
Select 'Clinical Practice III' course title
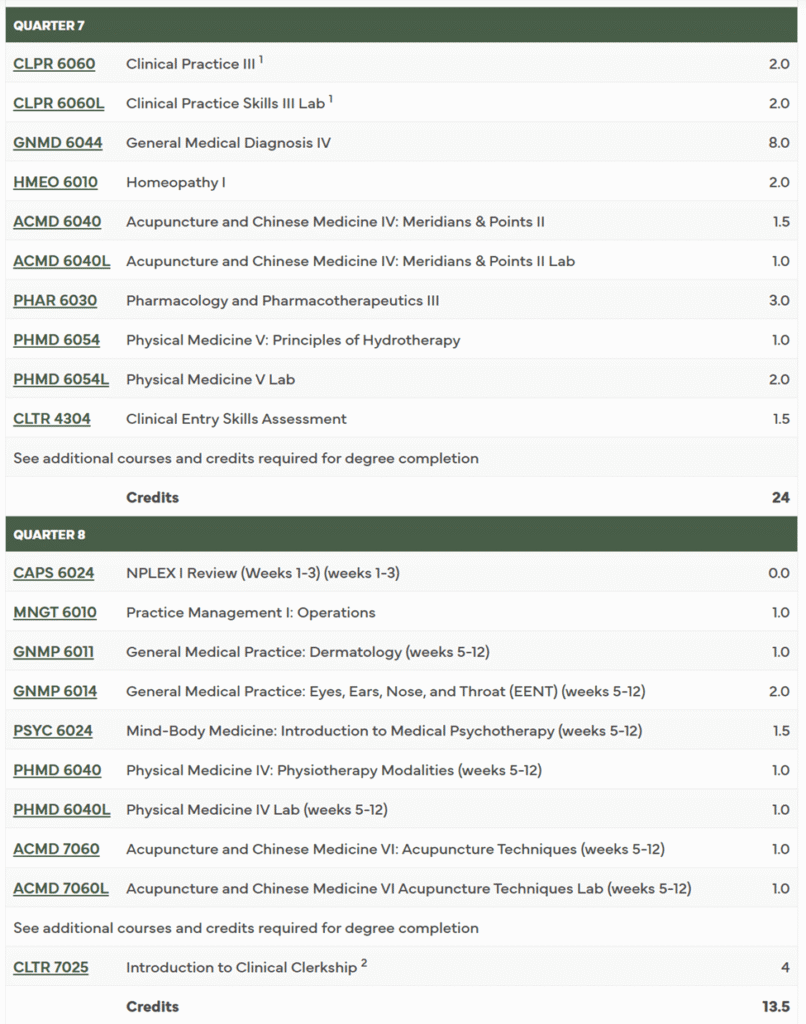[191, 64]
